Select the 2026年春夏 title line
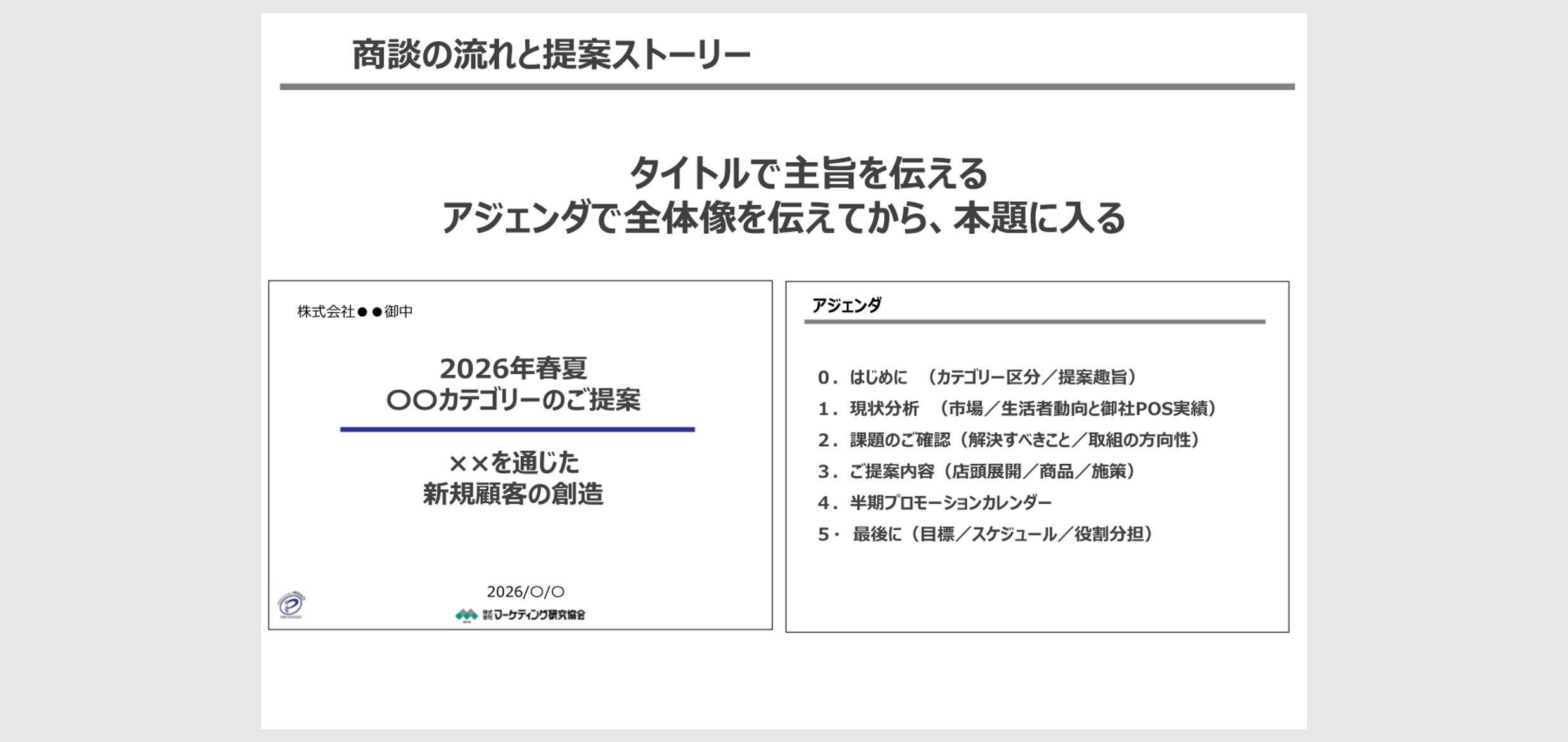This screenshot has width=1568, height=742. coord(513,368)
